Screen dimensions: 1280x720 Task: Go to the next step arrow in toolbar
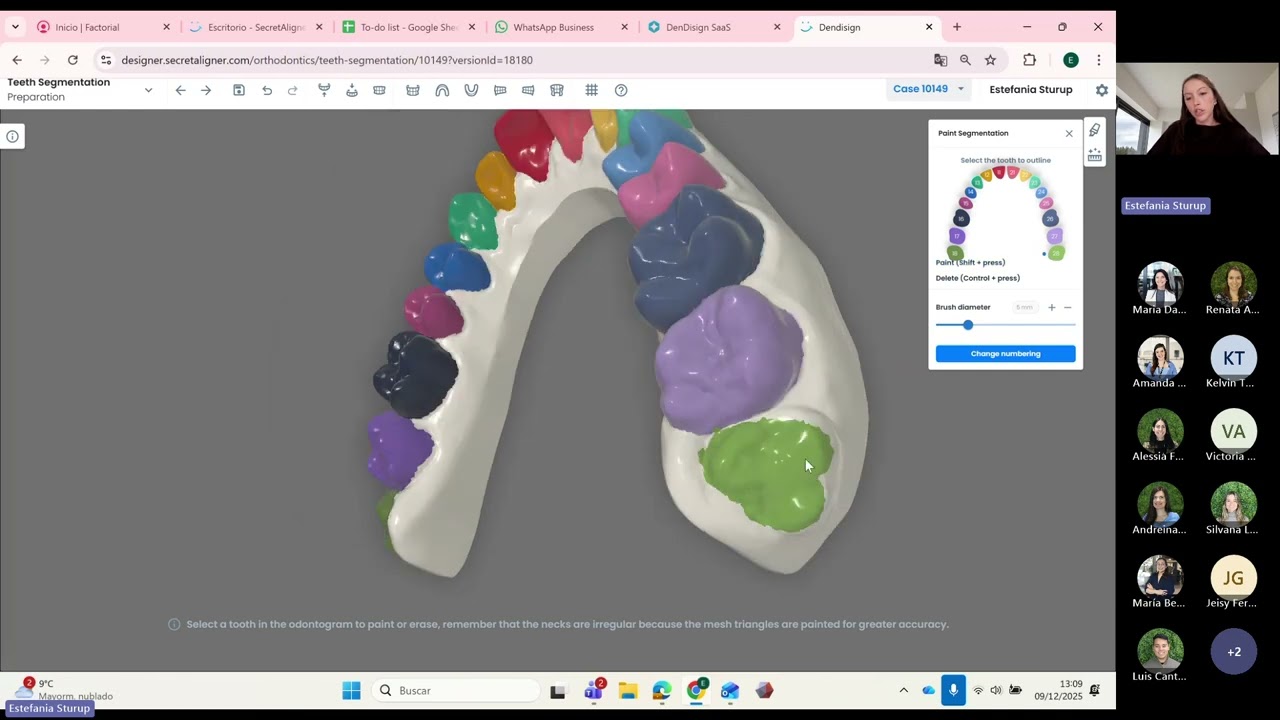[x=206, y=90]
